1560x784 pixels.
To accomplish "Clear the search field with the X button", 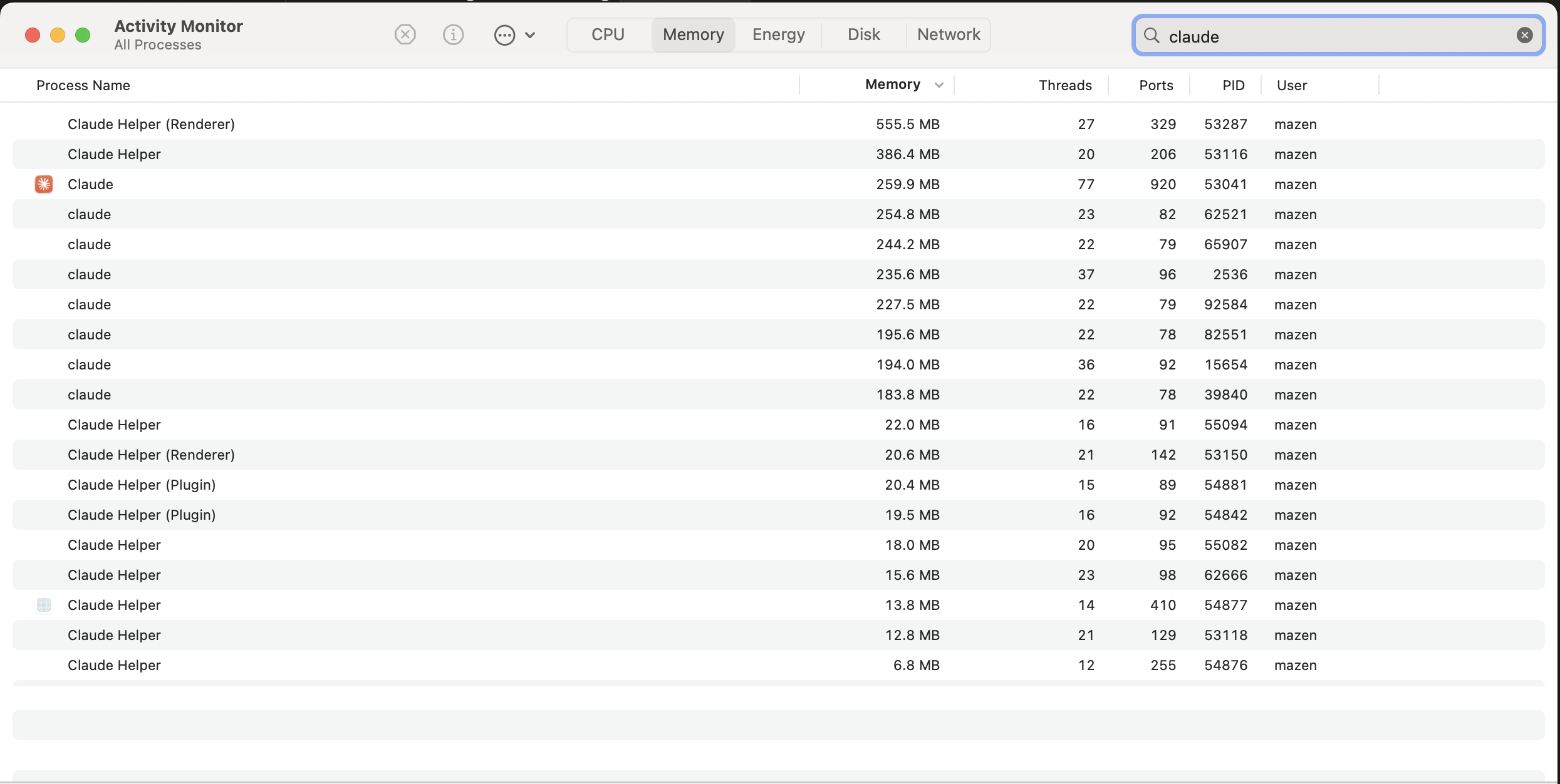I will tap(1524, 36).
